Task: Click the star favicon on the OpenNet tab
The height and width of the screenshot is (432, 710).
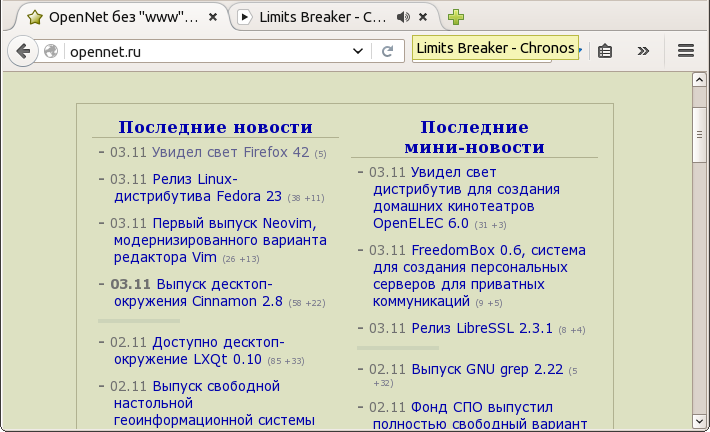Action: [x=34, y=17]
